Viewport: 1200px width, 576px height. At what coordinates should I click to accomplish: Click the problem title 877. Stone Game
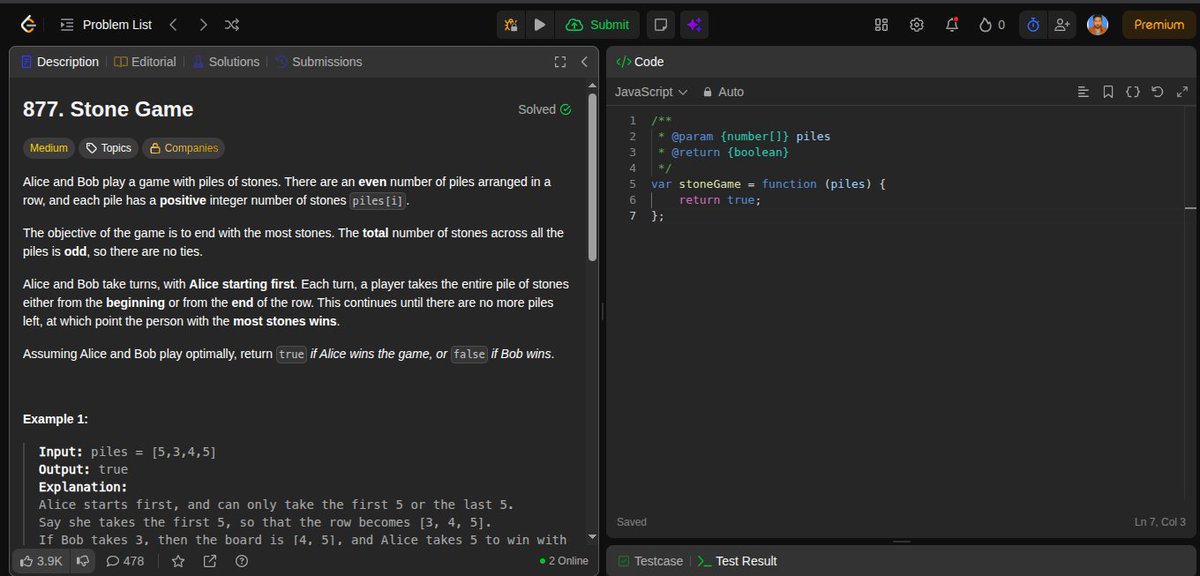(x=108, y=110)
